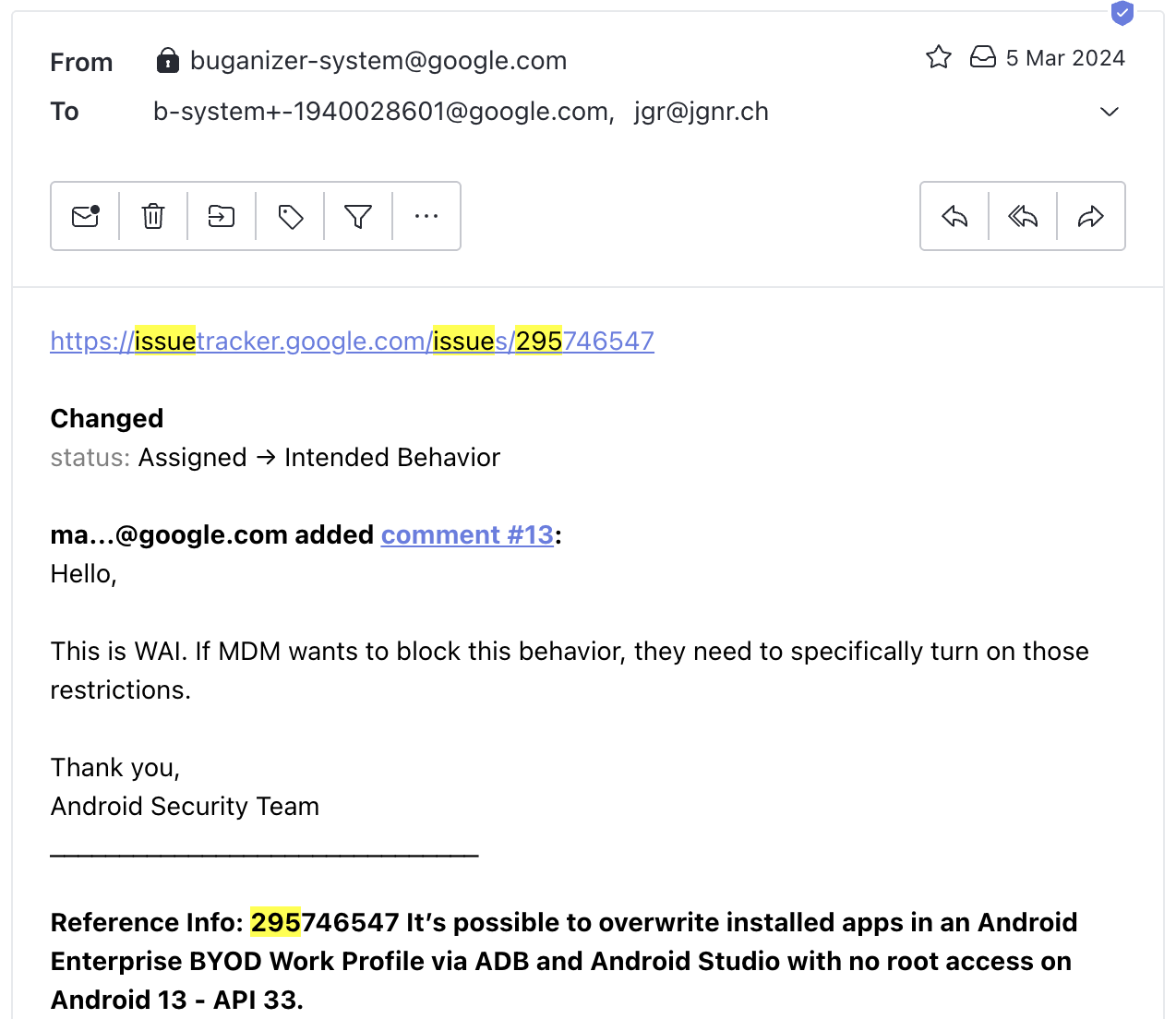The width and height of the screenshot is (1176, 1019).
Task: Archive the email using the inbox icon
Action: click(982, 56)
